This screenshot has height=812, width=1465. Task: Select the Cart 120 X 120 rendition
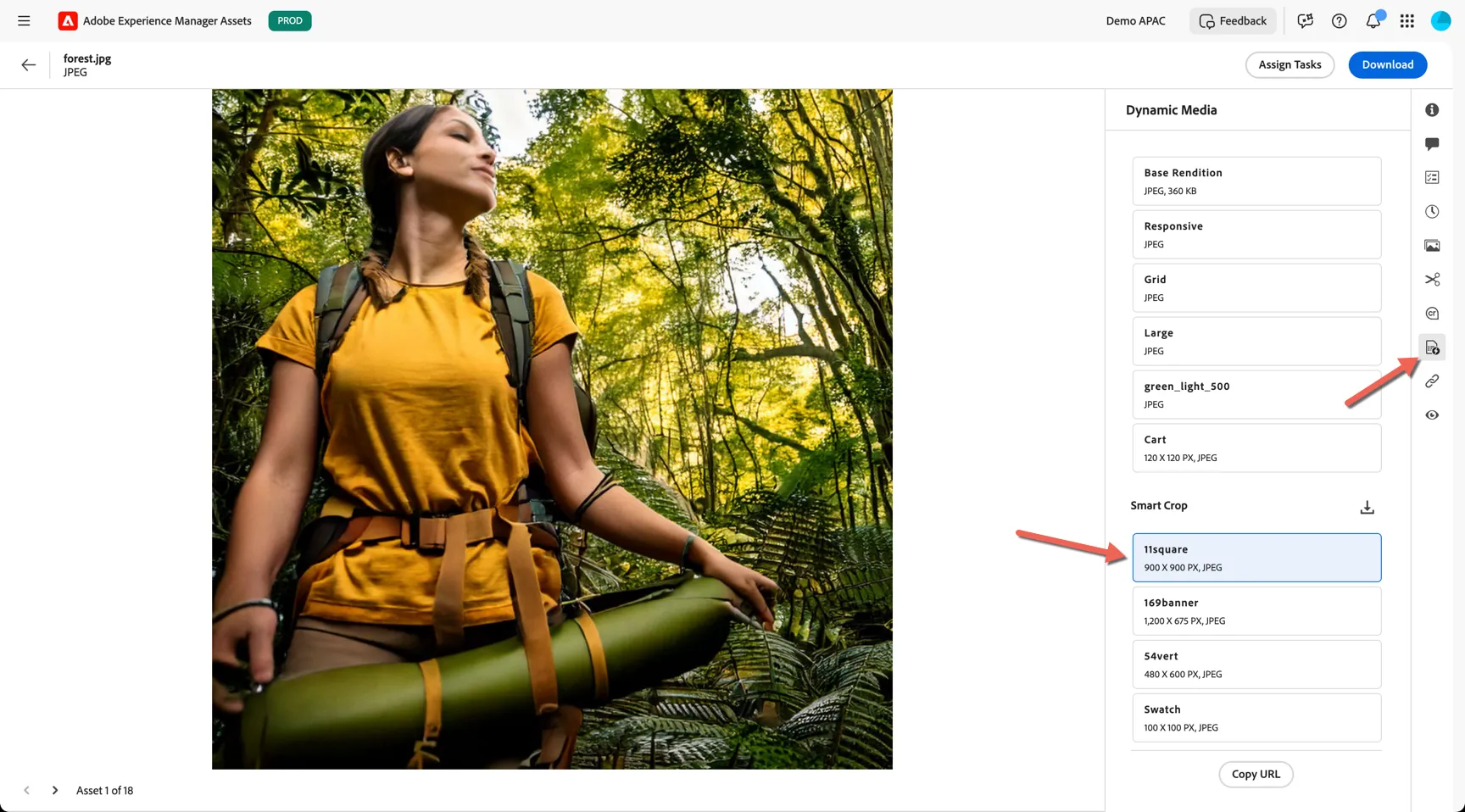click(x=1256, y=448)
